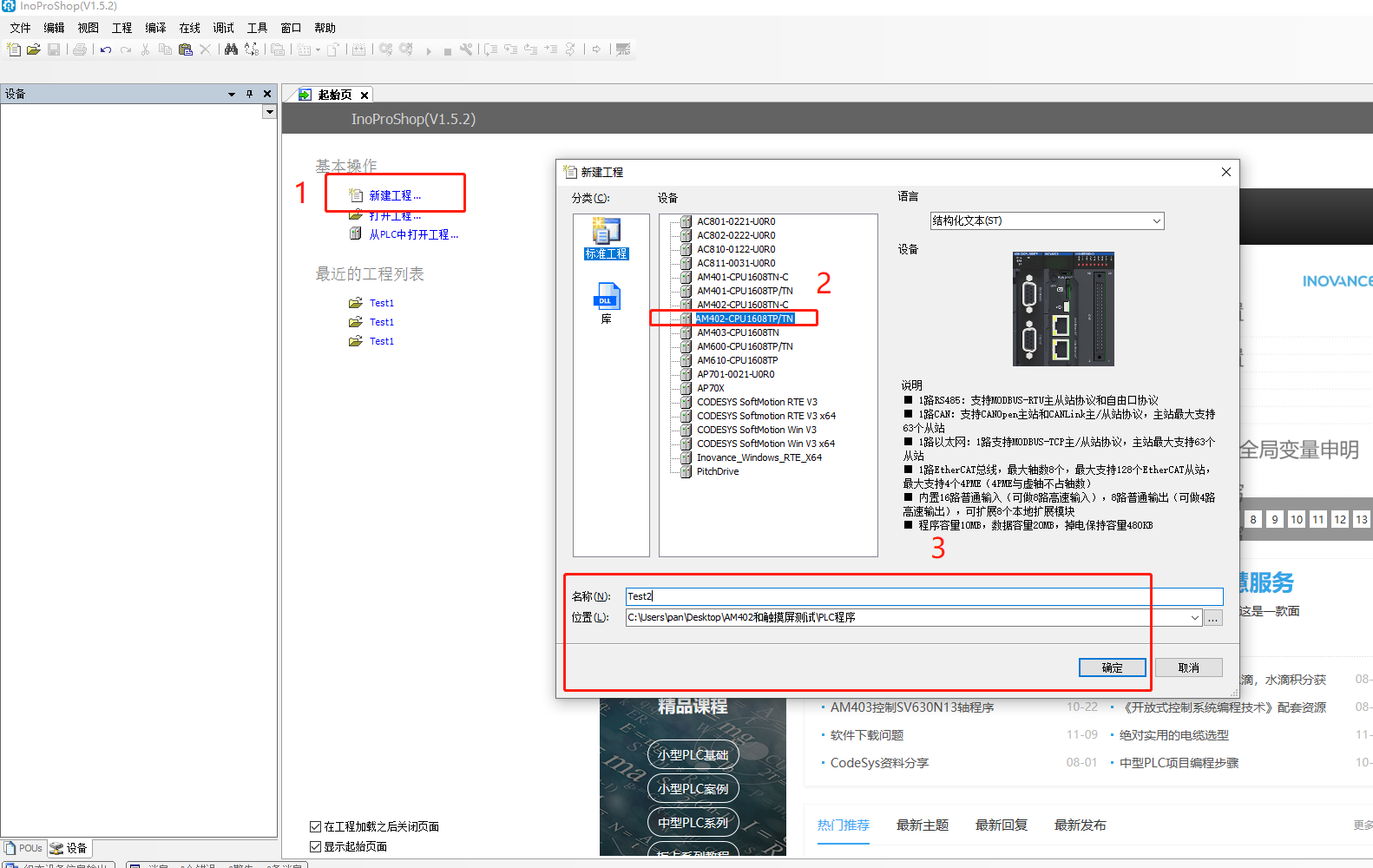Open the 位置 path dropdown arrow
Screen dimensions: 1373x868
tap(1195, 618)
